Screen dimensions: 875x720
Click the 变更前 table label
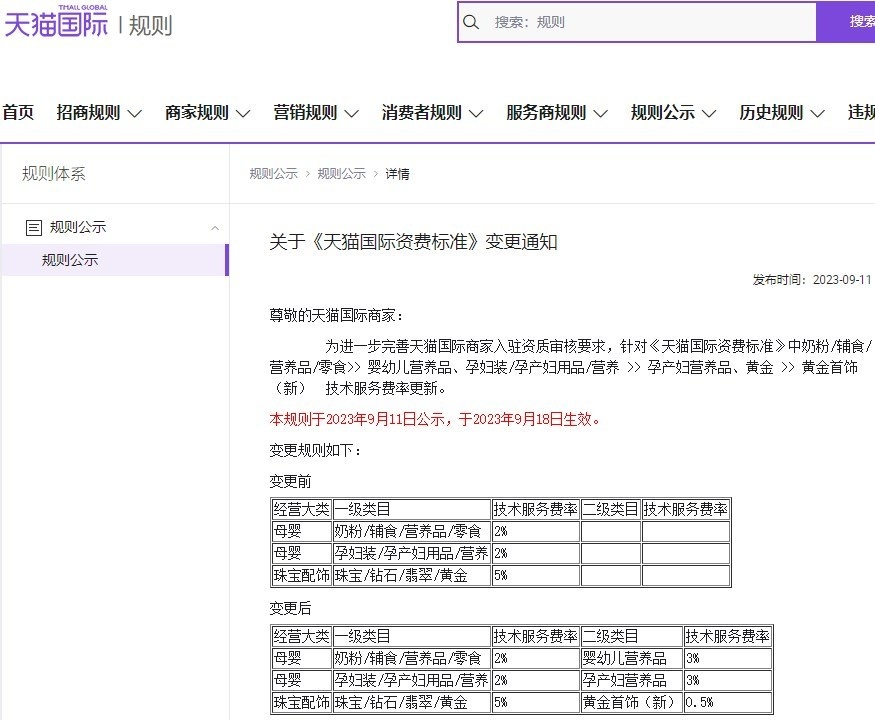point(290,481)
